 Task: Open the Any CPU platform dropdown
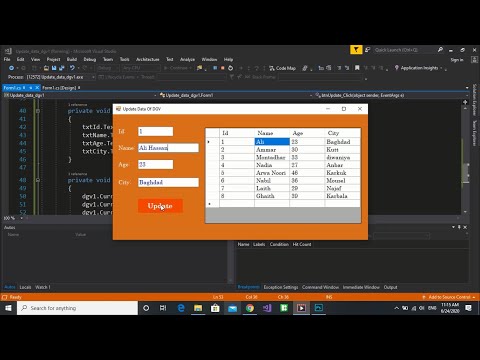click(141, 68)
